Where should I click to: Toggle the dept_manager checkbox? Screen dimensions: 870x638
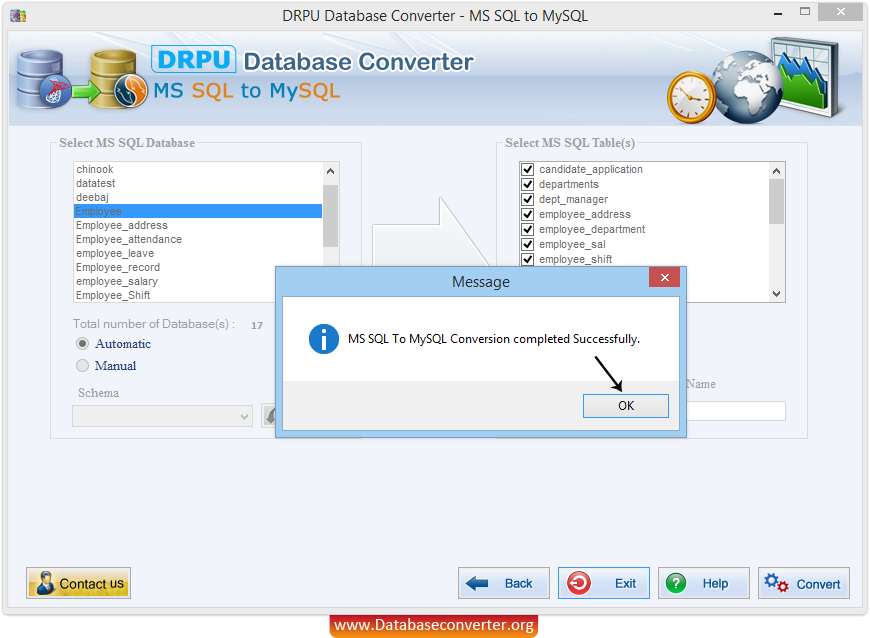tap(527, 199)
